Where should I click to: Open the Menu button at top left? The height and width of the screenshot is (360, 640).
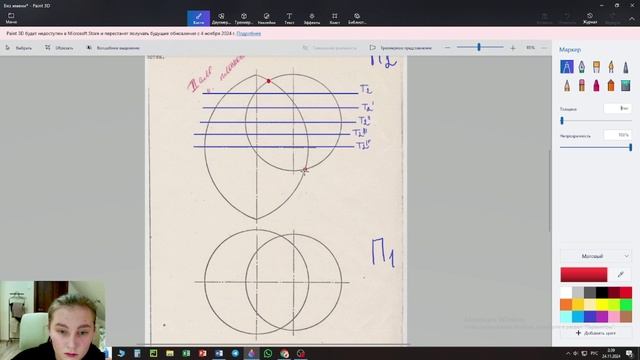click(11, 18)
